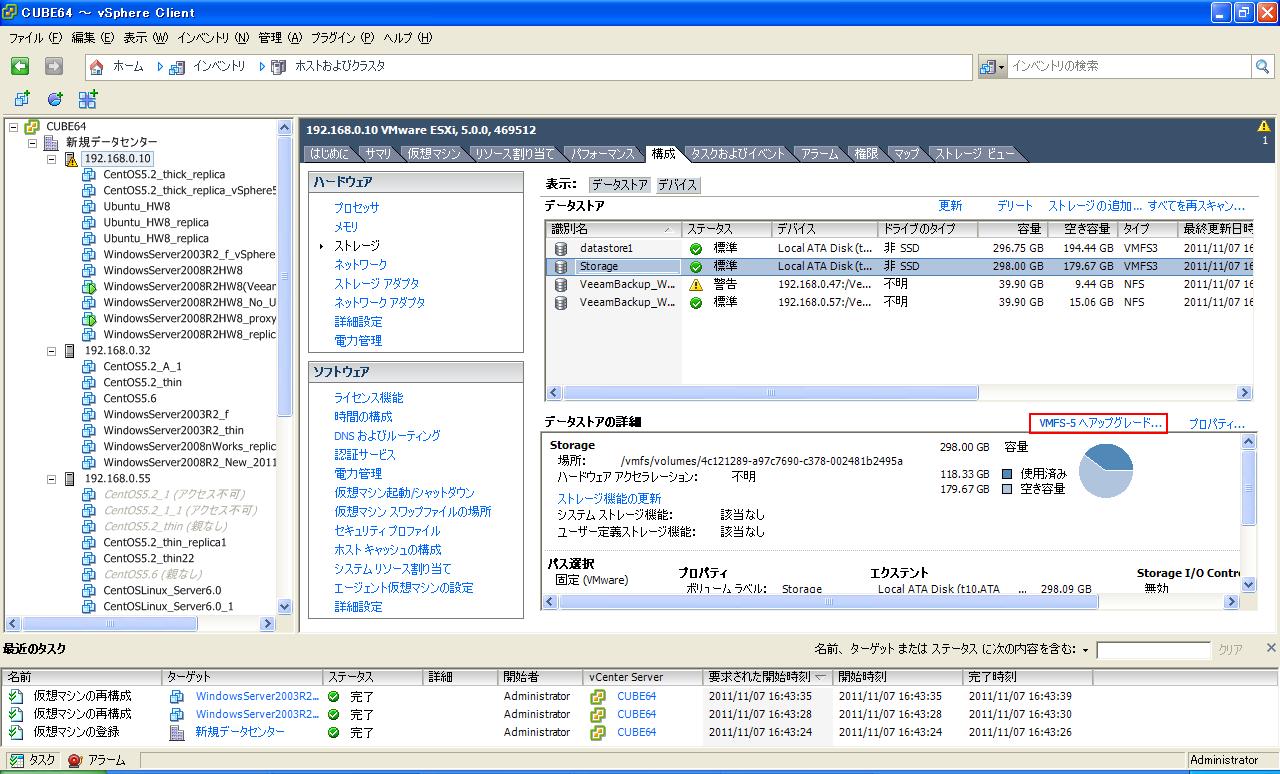Collapse the 192.168.0.32 host node
Screen dimensions: 1280x774
[x=52, y=351]
